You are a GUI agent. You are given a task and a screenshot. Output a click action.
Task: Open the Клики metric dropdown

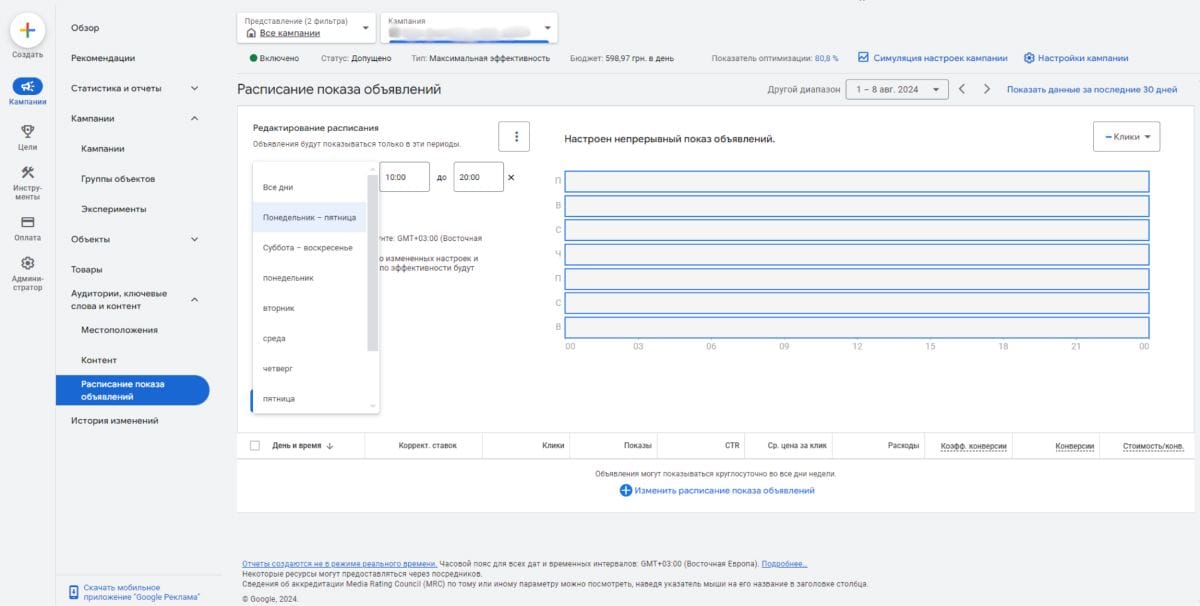[1126, 137]
